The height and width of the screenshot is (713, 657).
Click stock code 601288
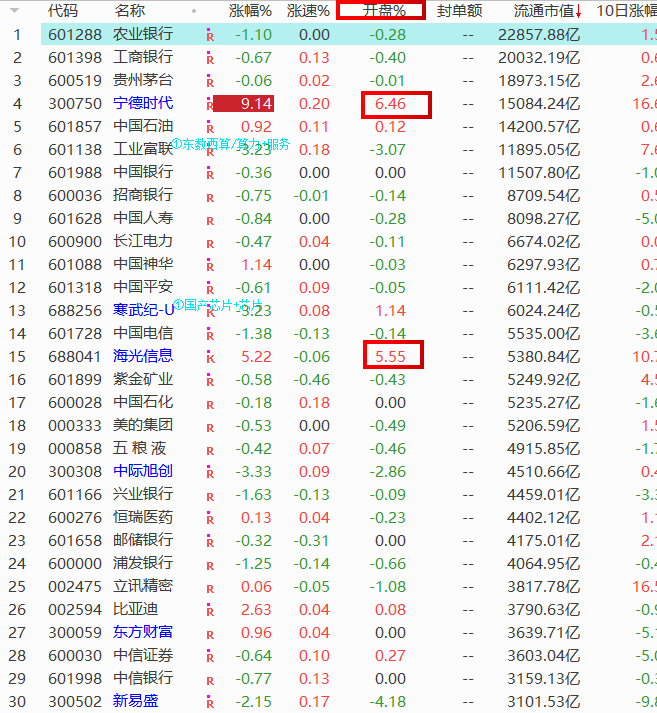pyautogui.click(x=75, y=35)
